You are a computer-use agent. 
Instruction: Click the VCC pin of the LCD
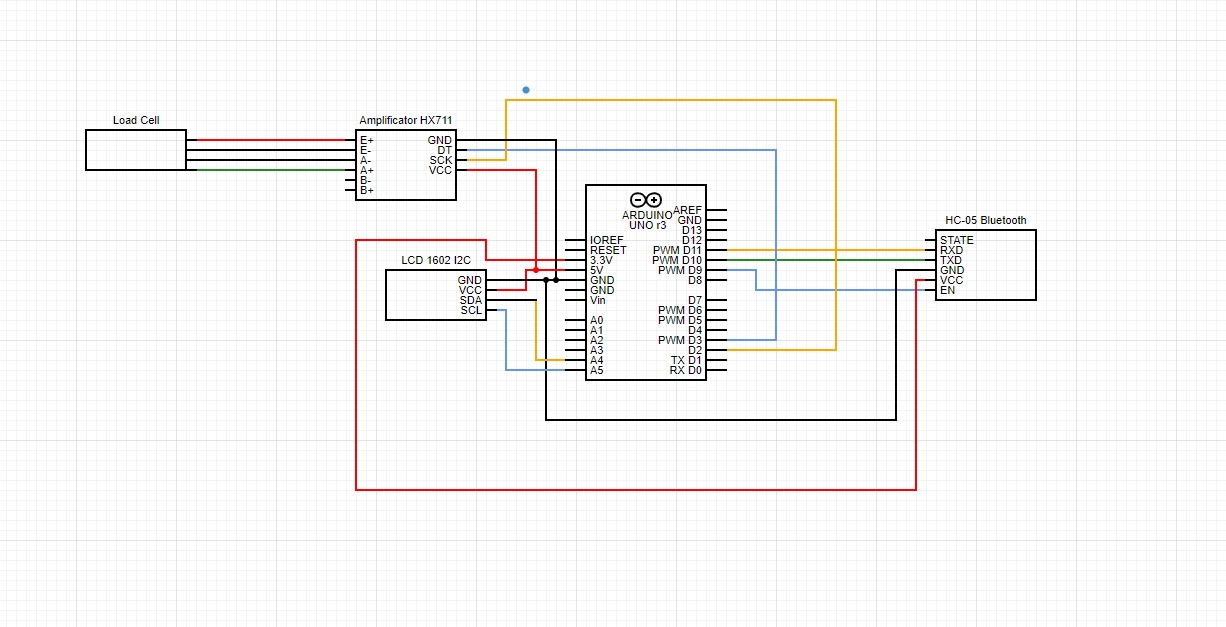pos(470,290)
